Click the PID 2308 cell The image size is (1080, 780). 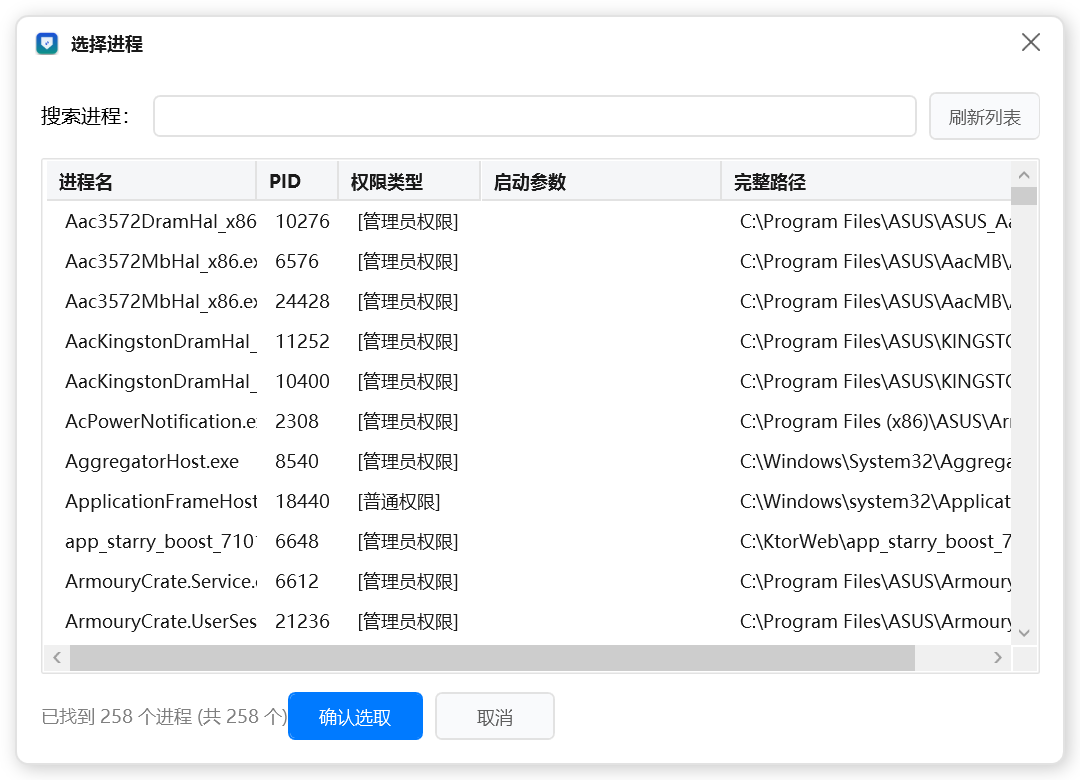297,421
